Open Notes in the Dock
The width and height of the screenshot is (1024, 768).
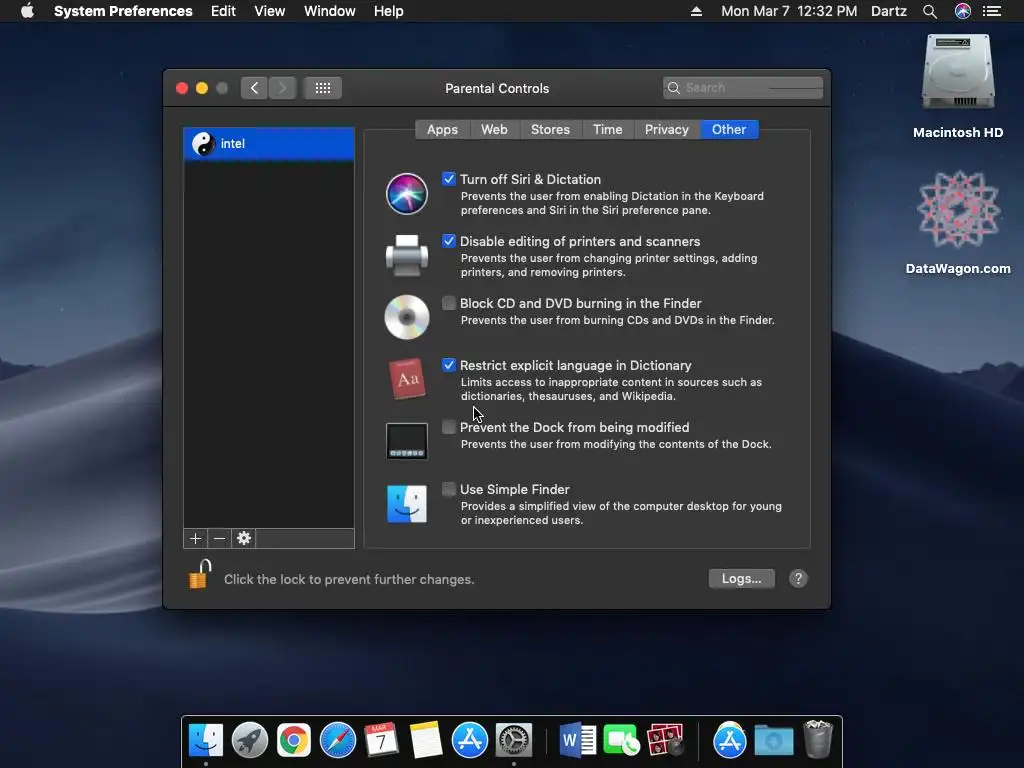[x=426, y=740]
